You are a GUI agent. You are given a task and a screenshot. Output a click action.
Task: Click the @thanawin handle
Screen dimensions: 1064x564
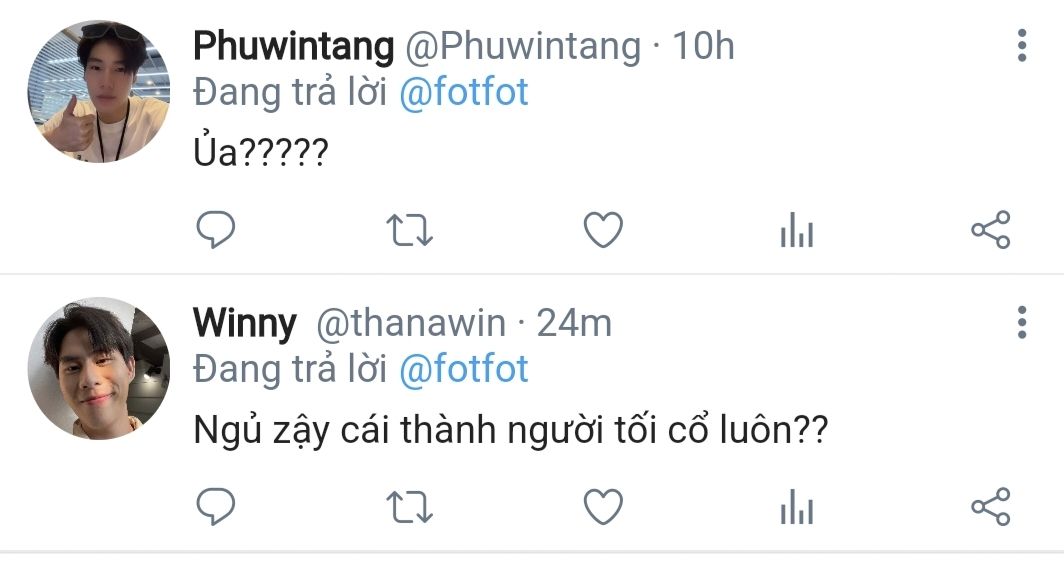coord(410,323)
